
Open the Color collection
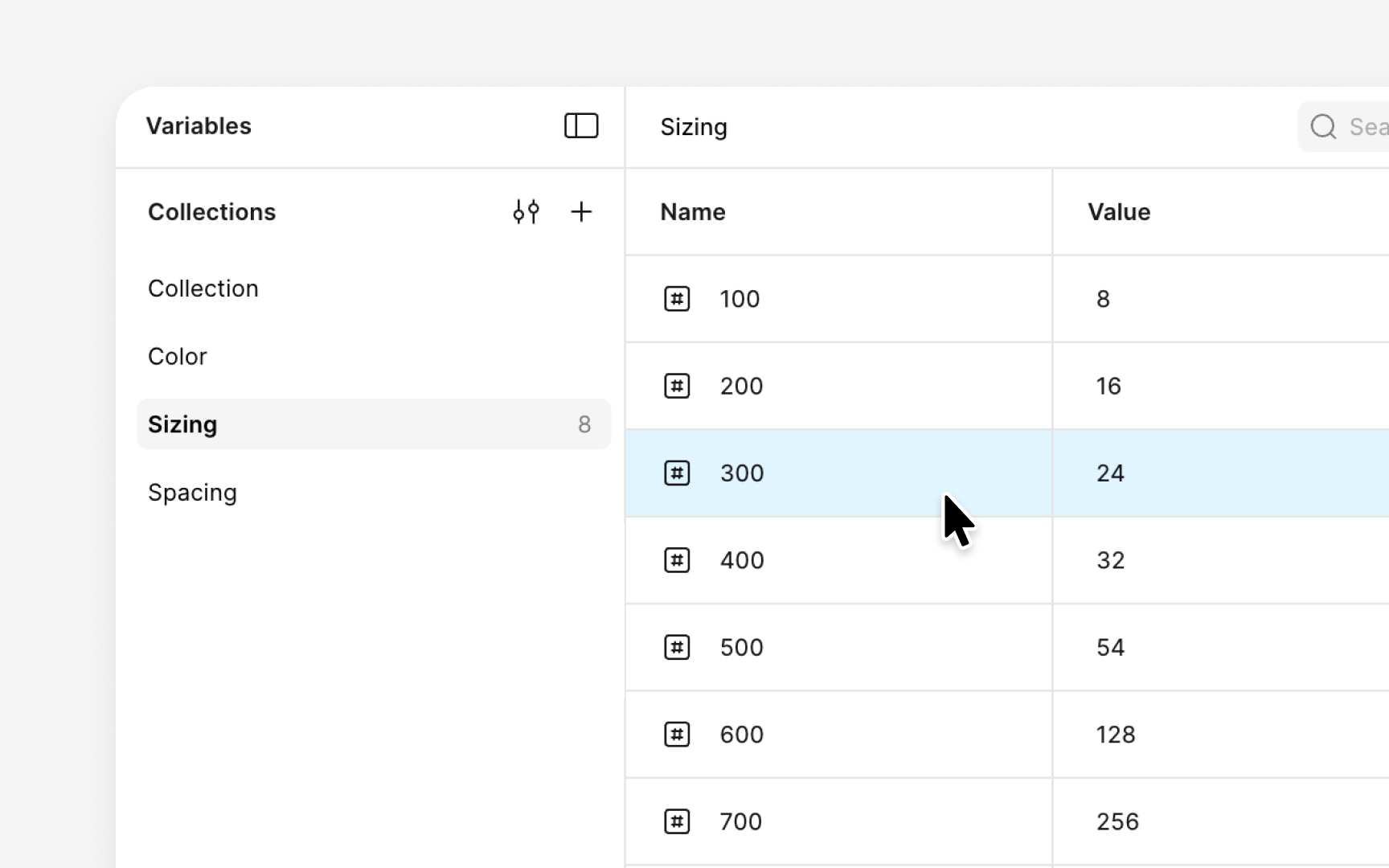tap(178, 357)
